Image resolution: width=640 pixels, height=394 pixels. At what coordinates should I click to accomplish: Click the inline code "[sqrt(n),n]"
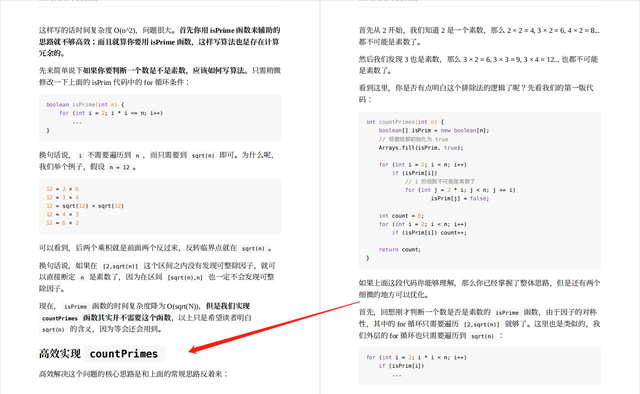(x=185, y=278)
